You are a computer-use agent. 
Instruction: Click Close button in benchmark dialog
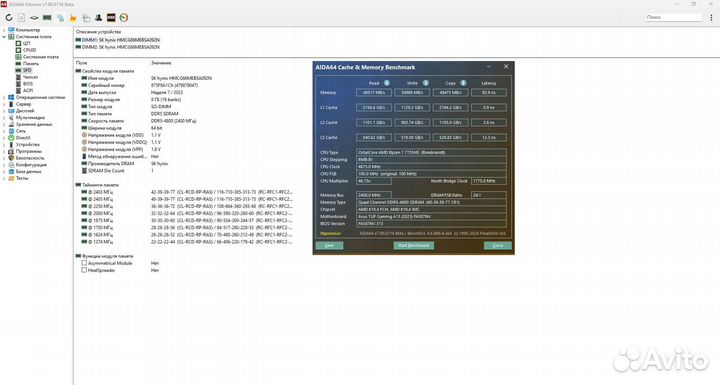tap(498, 245)
